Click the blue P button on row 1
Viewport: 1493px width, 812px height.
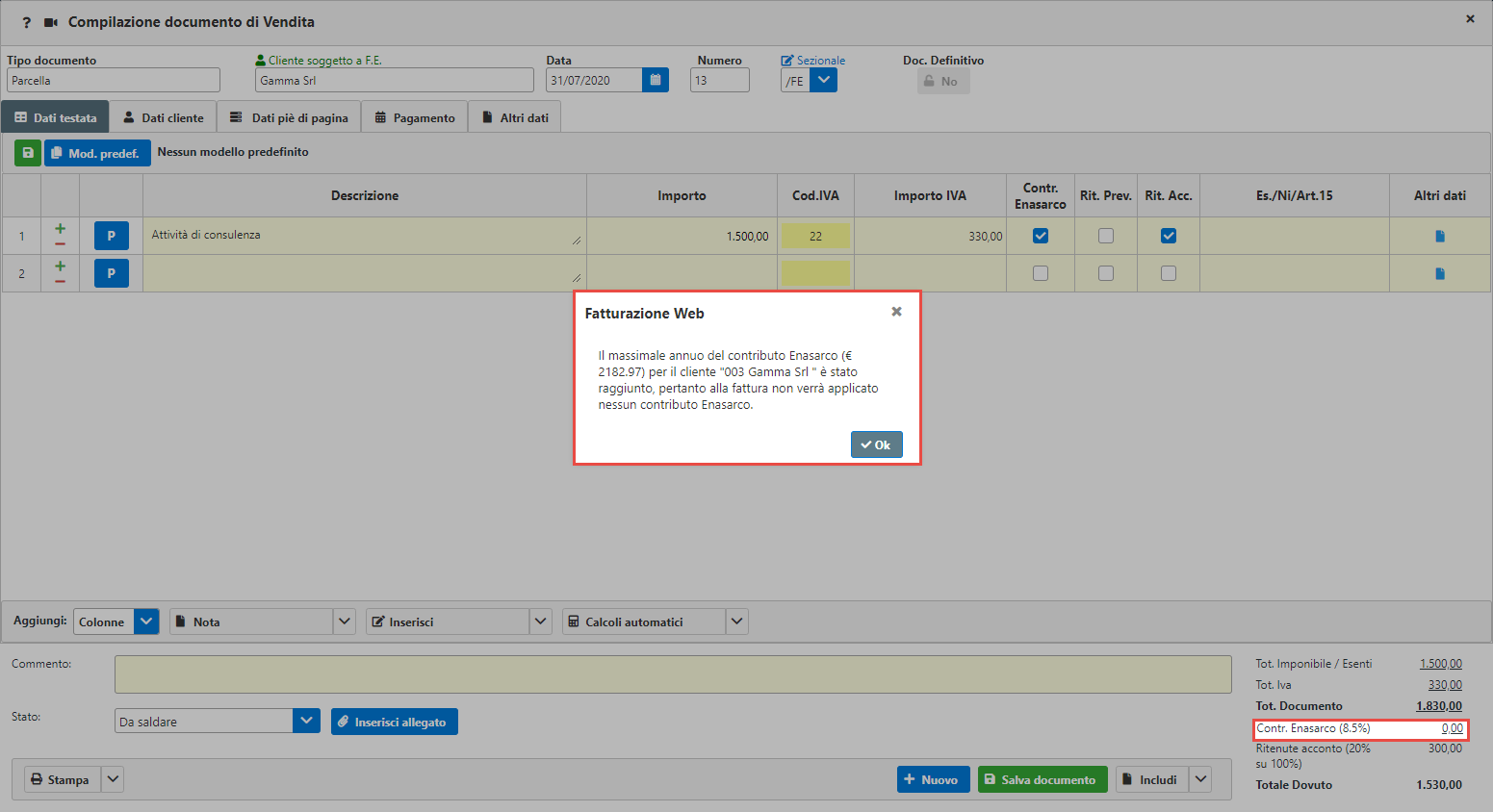(x=112, y=236)
